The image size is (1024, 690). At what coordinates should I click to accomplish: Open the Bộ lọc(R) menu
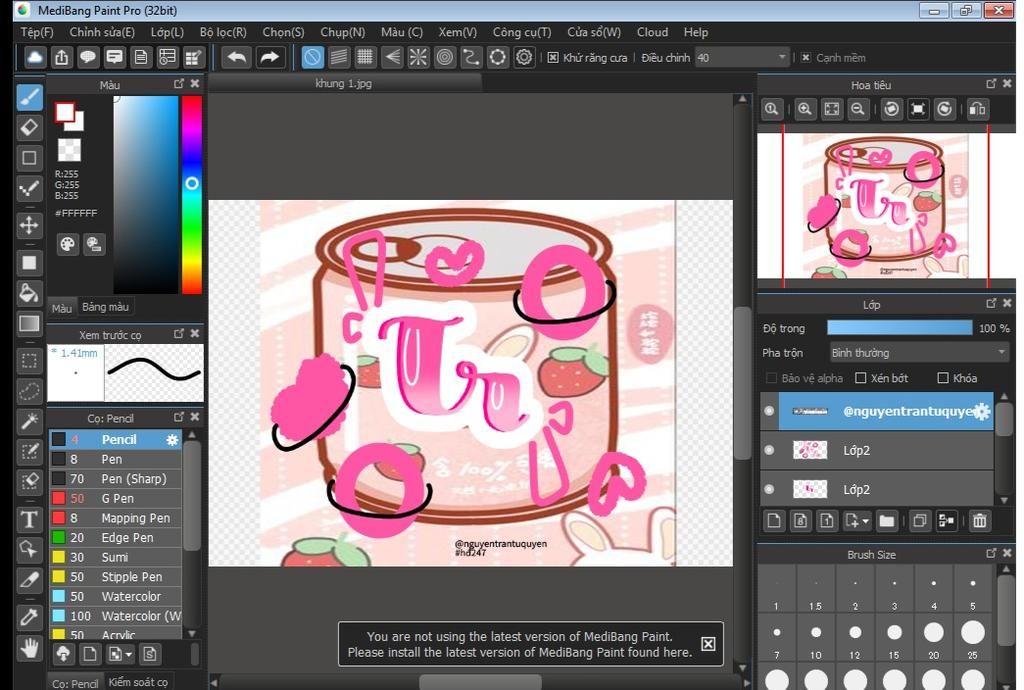click(223, 32)
